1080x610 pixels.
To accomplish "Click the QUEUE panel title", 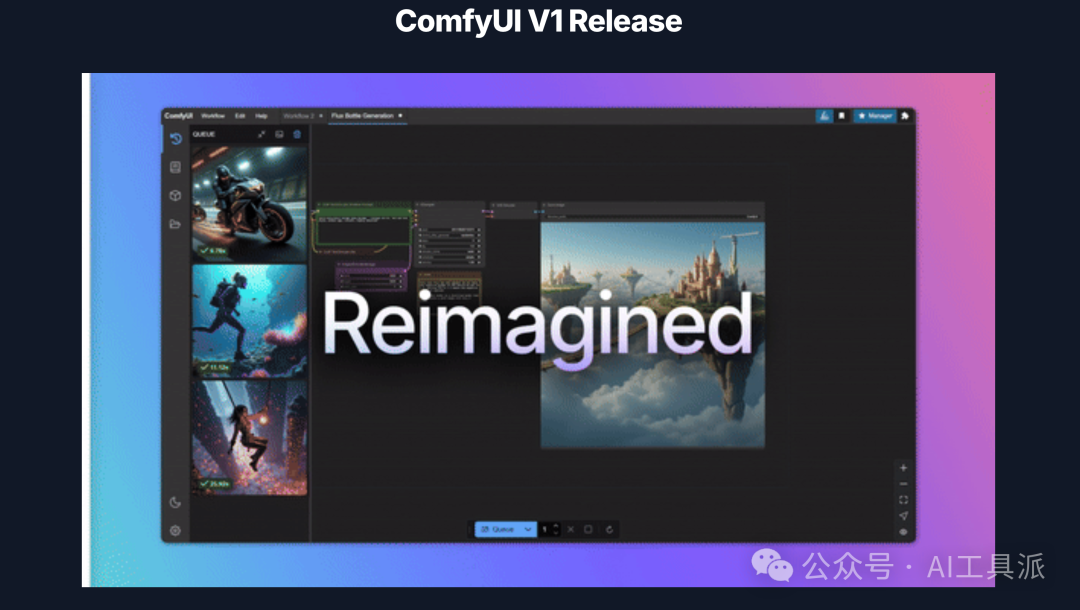I will click(204, 134).
